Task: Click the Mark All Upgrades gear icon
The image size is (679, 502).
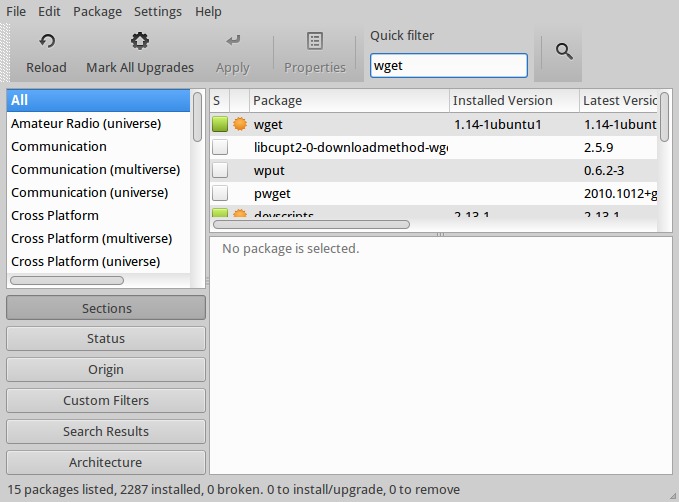Action: click(x=140, y=41)
